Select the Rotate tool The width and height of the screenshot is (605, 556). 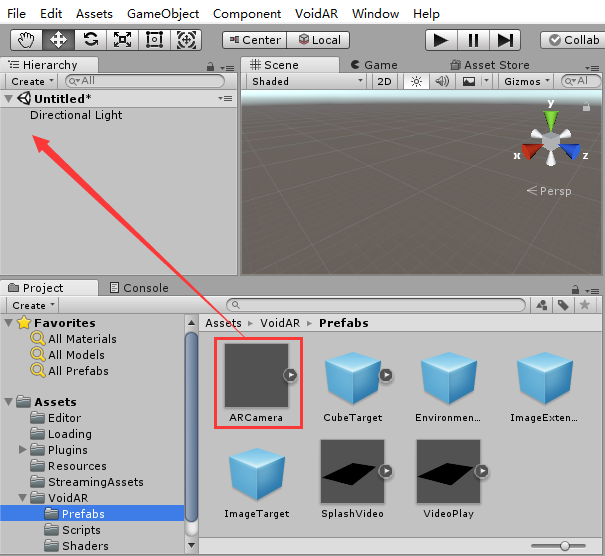pyautogui.click(x=90, y=40)
